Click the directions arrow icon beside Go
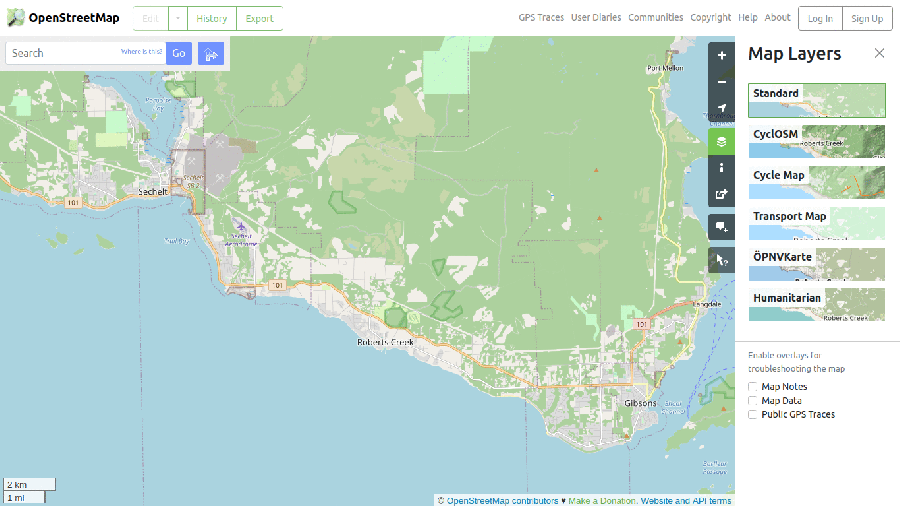Image resolution: width=900 pixels, height=506 pixels. [x=211, y=53]
